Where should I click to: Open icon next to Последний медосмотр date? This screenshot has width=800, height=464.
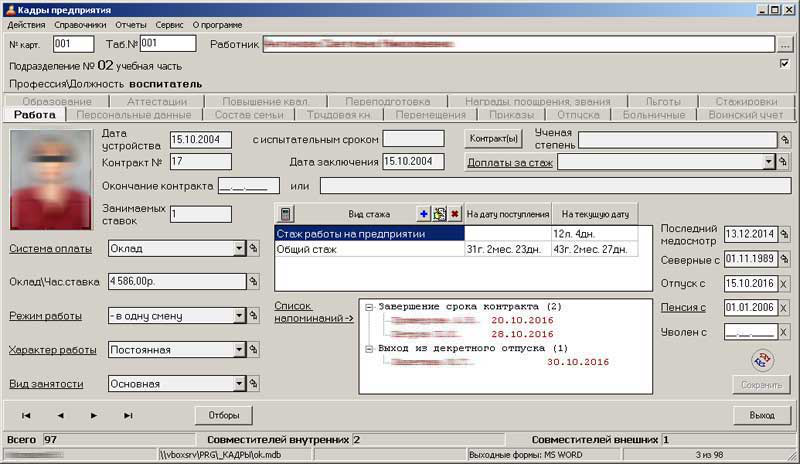[785, 234]
